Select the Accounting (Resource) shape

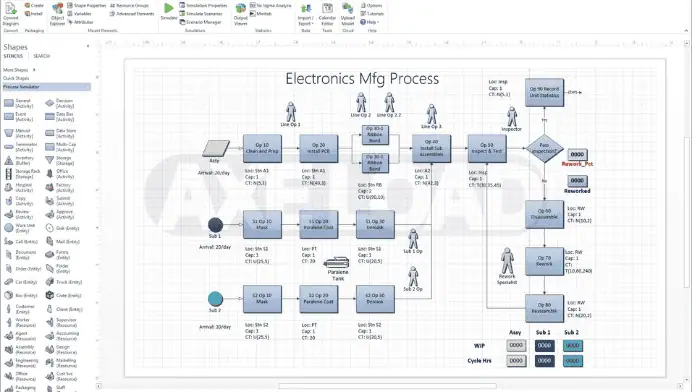point(62,336)
